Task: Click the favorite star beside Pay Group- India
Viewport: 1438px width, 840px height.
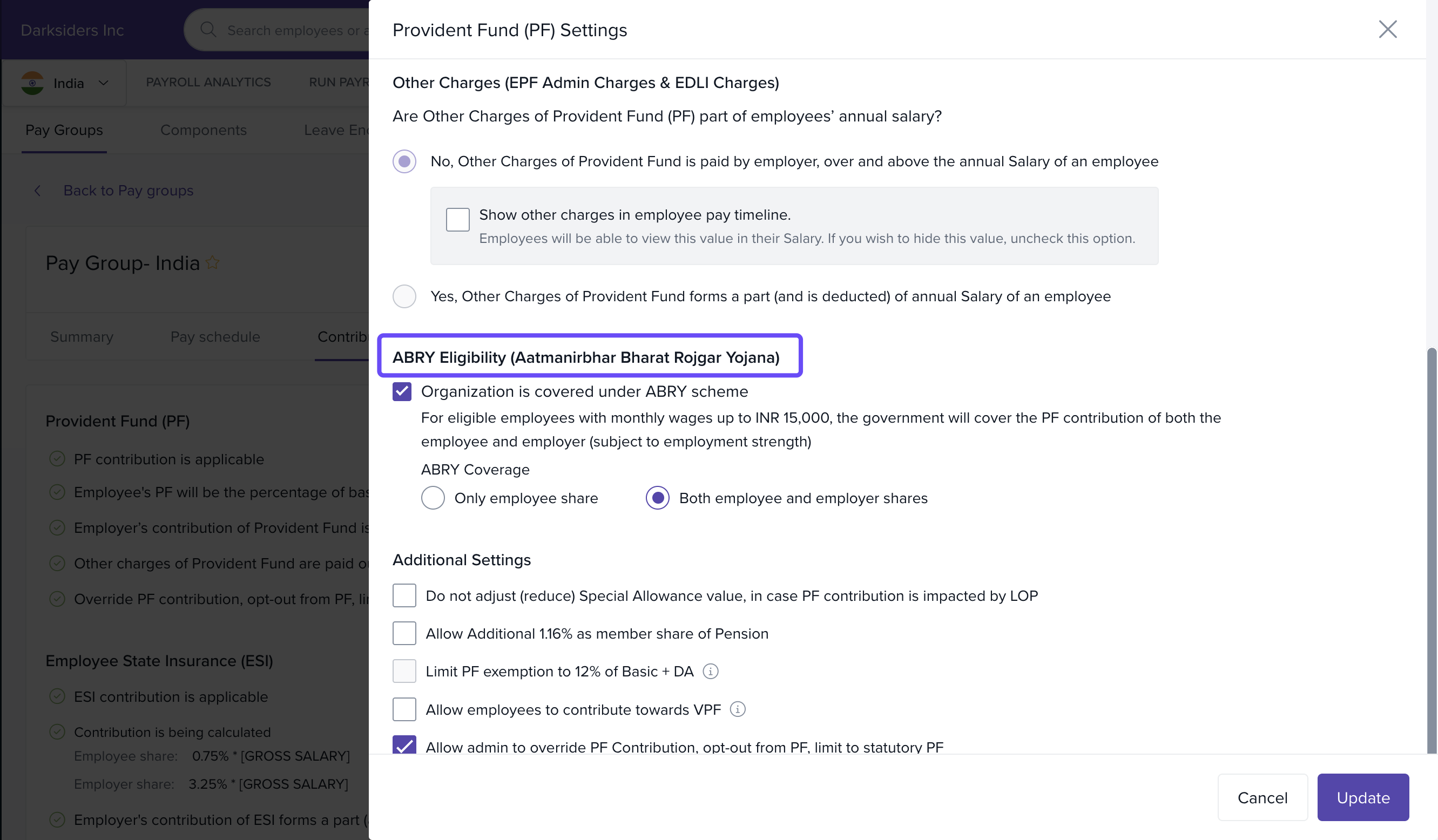Action: [x=212, y=263]
